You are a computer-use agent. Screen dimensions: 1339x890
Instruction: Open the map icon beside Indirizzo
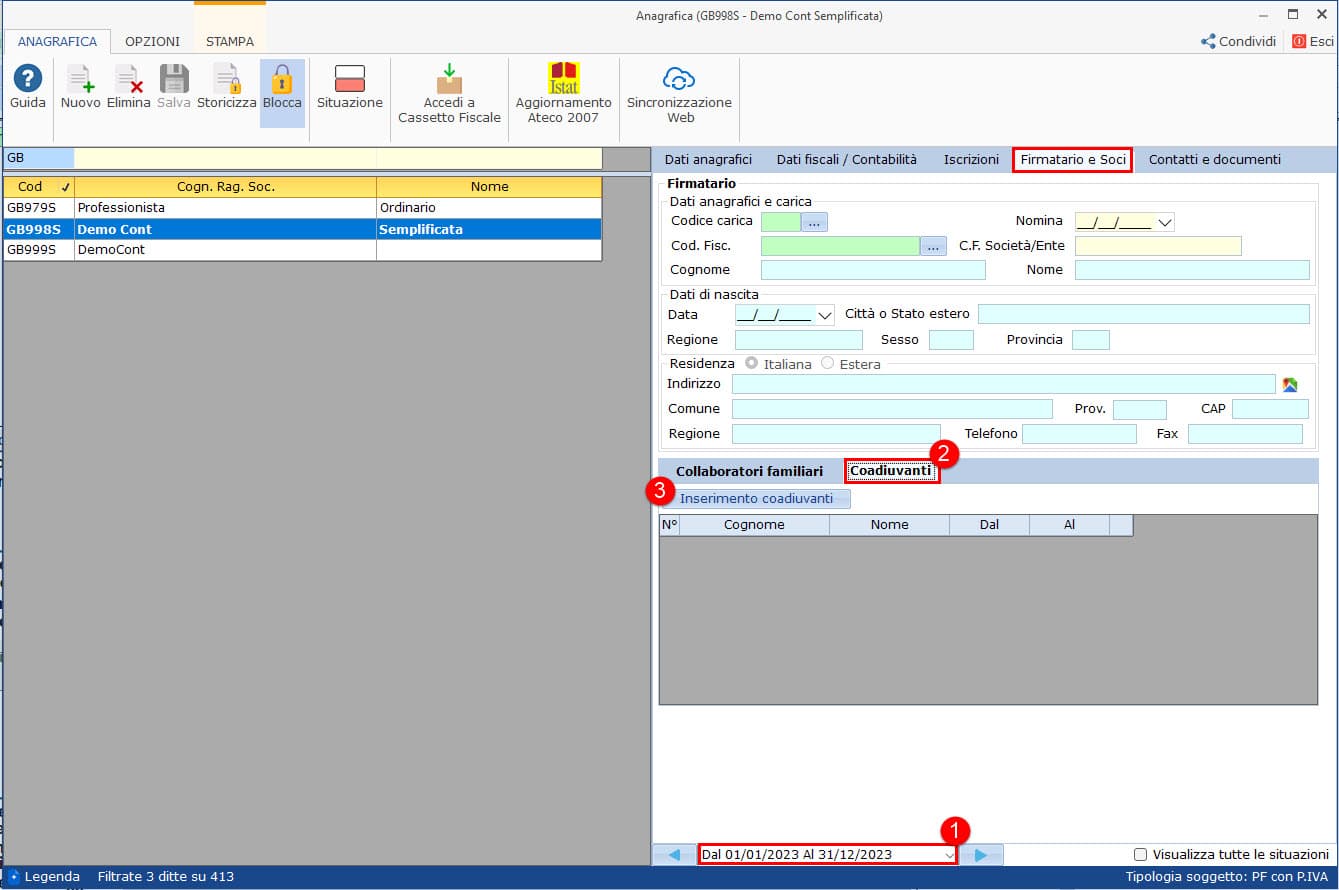pyautogui.click(x=1290, y=385)
